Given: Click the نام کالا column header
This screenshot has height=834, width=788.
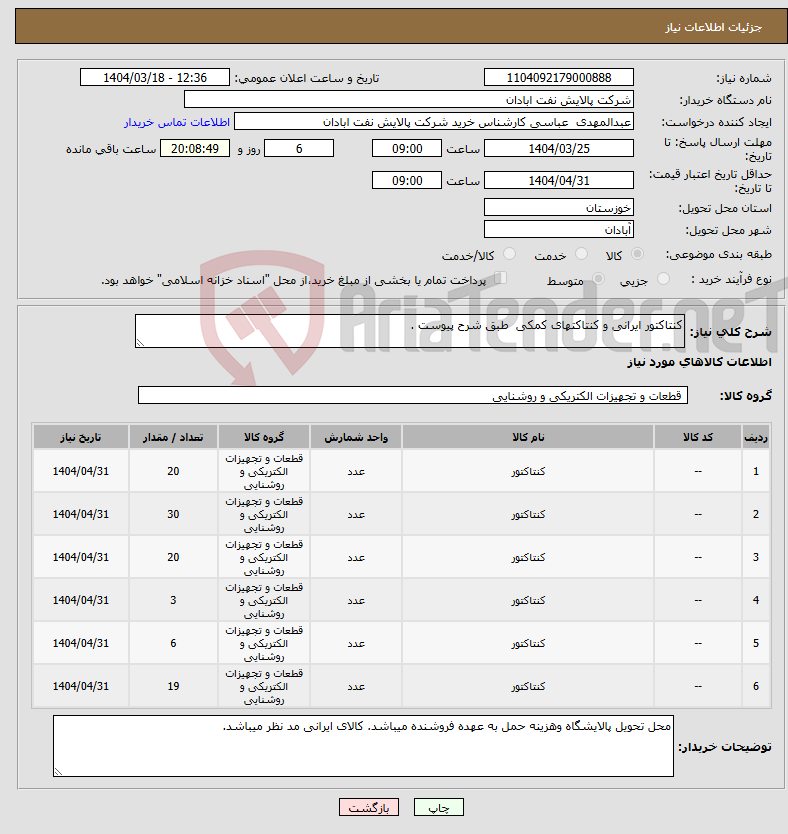Looking at the screenshot, I should coord(528,437).
